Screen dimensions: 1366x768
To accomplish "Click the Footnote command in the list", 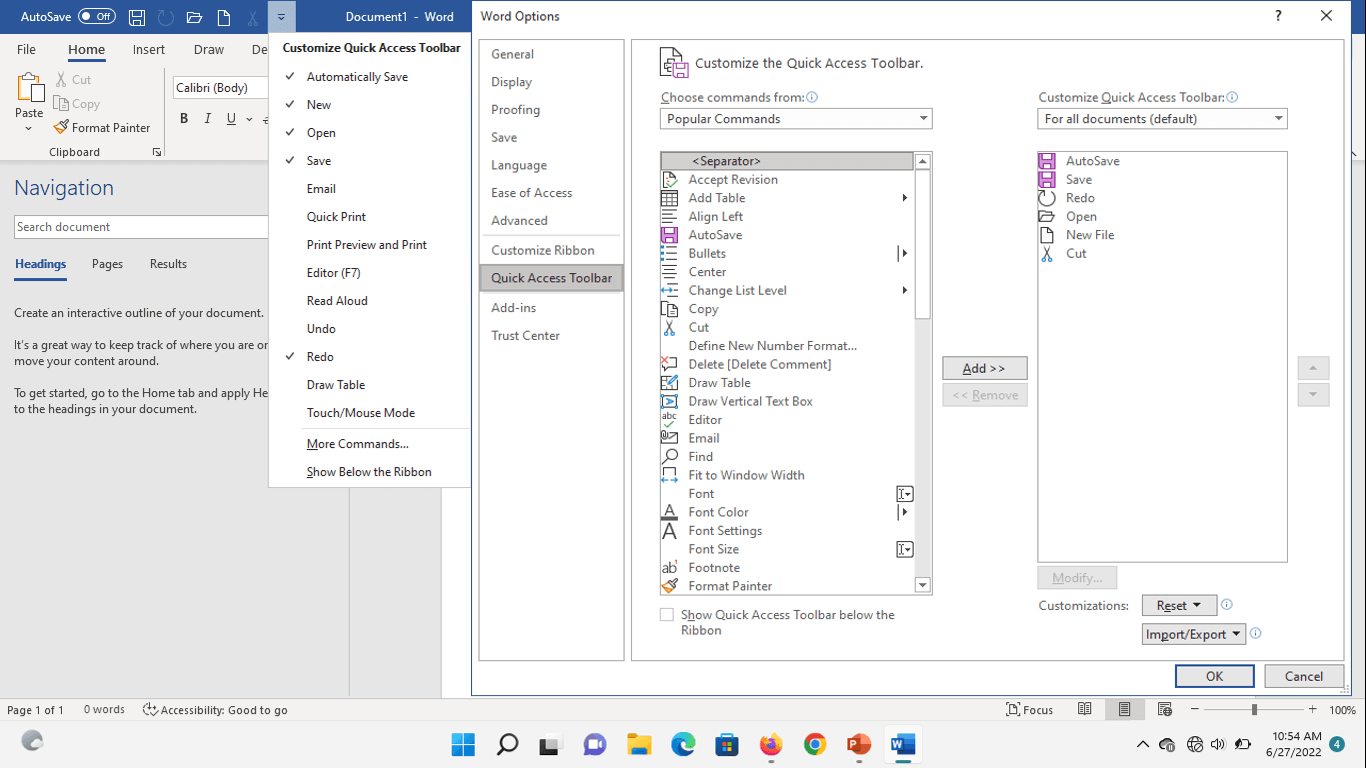I will pos(713,567).
